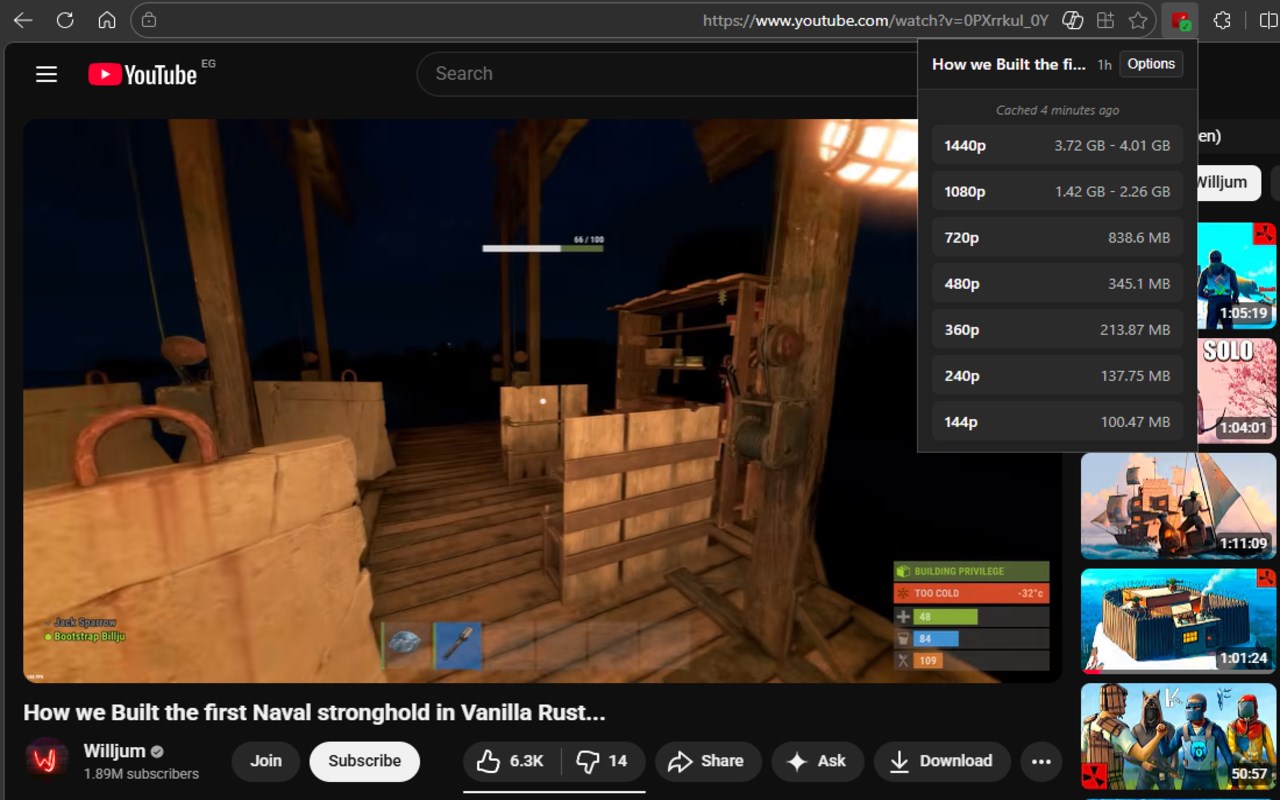Click the browser split screen icon
The height and width of the screenshot is (800, 1280).
tap(1268, 20)
